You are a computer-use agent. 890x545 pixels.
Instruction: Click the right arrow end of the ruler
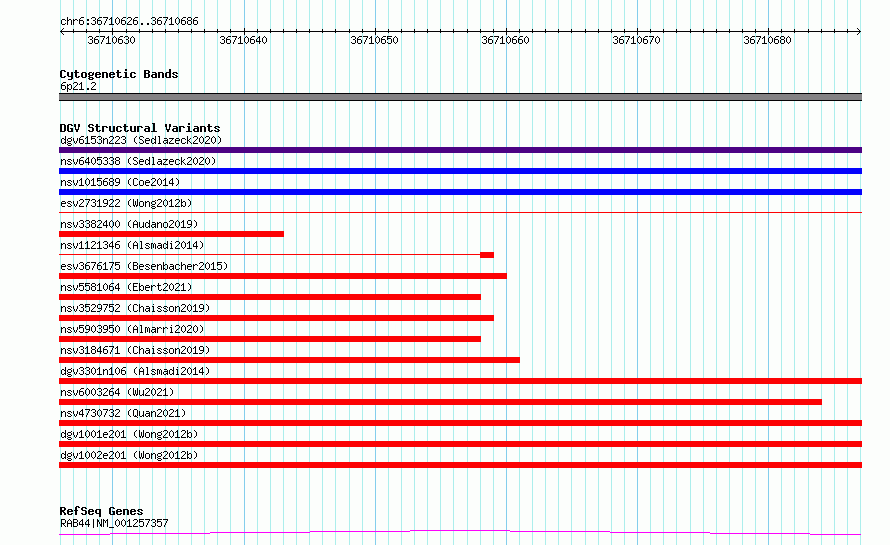pyautogui.click(x=858, y=32)
